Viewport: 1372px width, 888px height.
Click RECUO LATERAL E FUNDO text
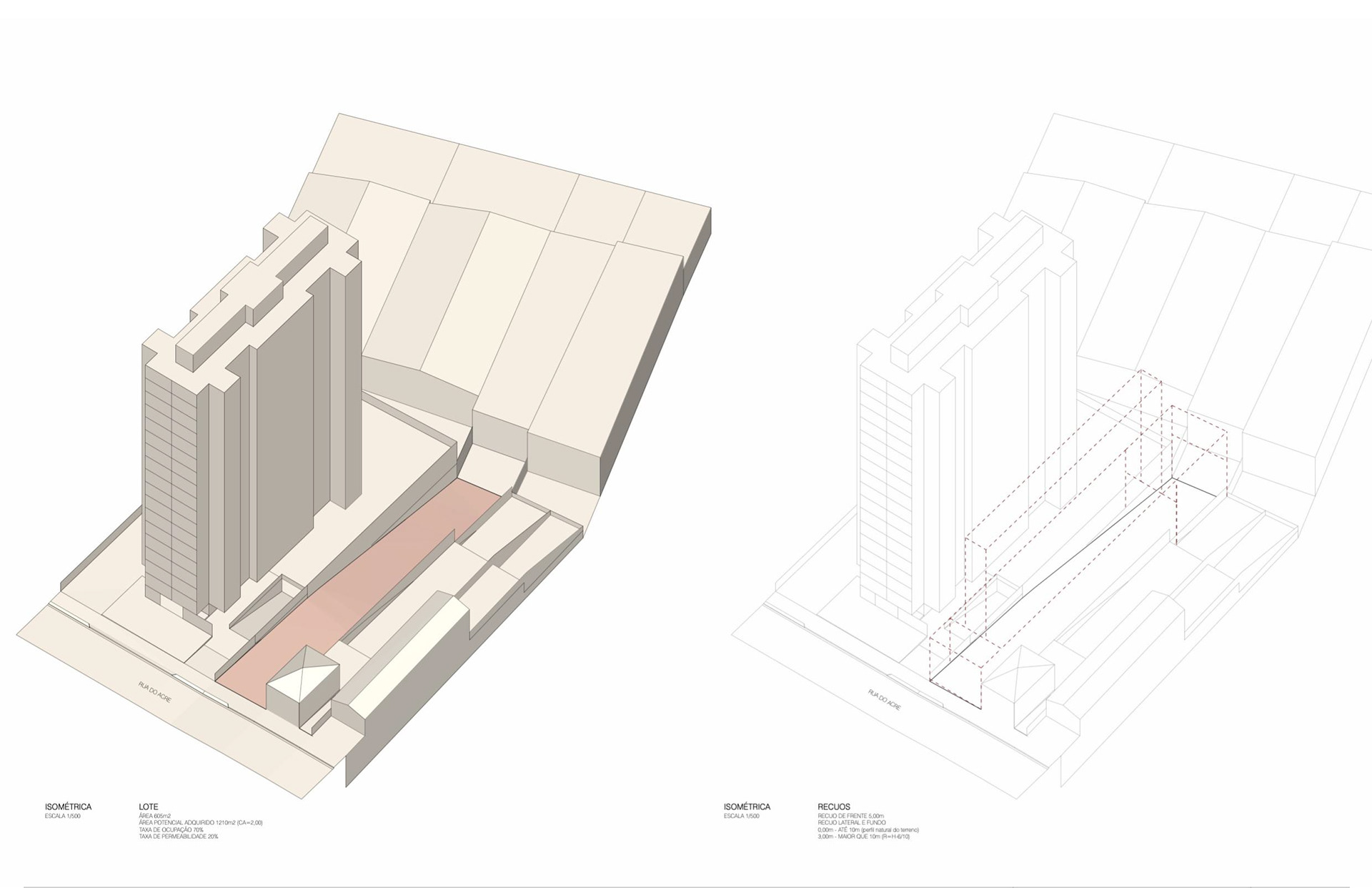point(851,823)
